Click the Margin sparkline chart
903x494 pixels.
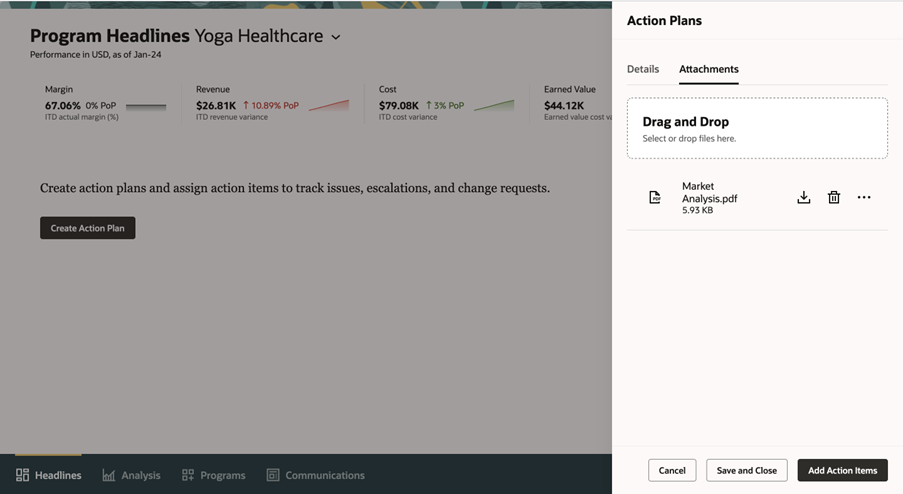pyautogui.click(x=146, y=105)
